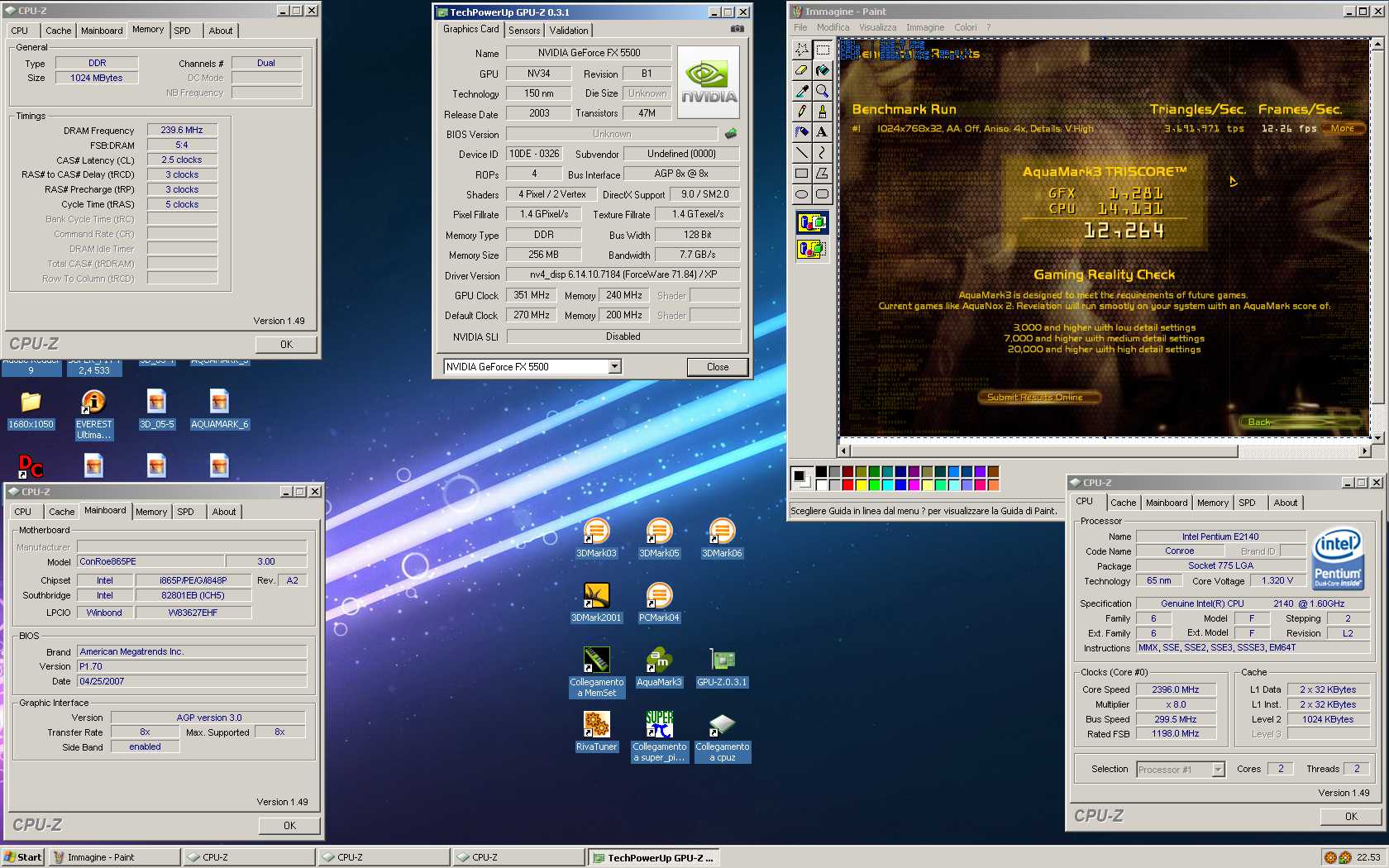This screenshot has width=1389, height=868.
Task: Switch to the Sensors tab in GPU-Z
Action: 524,31
